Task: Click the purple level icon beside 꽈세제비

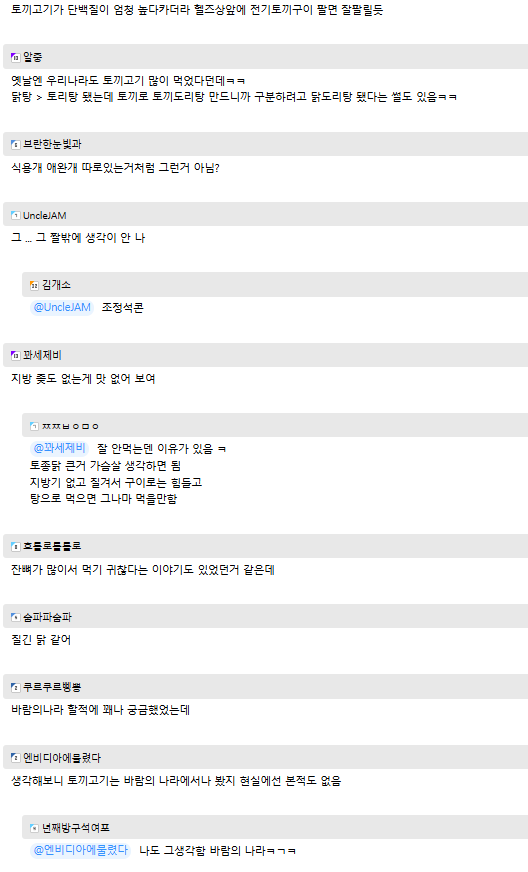Action: [x=16, y=355]
